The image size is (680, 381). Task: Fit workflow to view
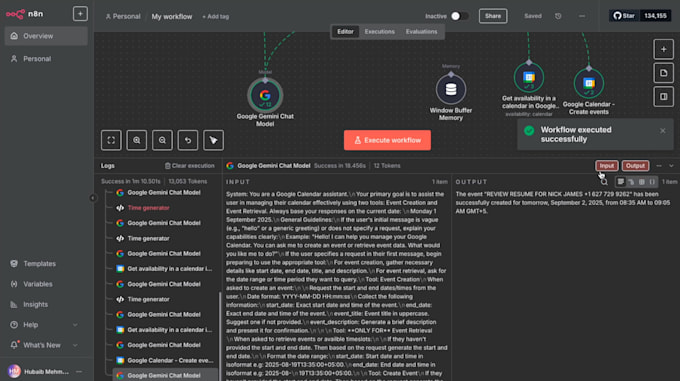coord(111,140)
